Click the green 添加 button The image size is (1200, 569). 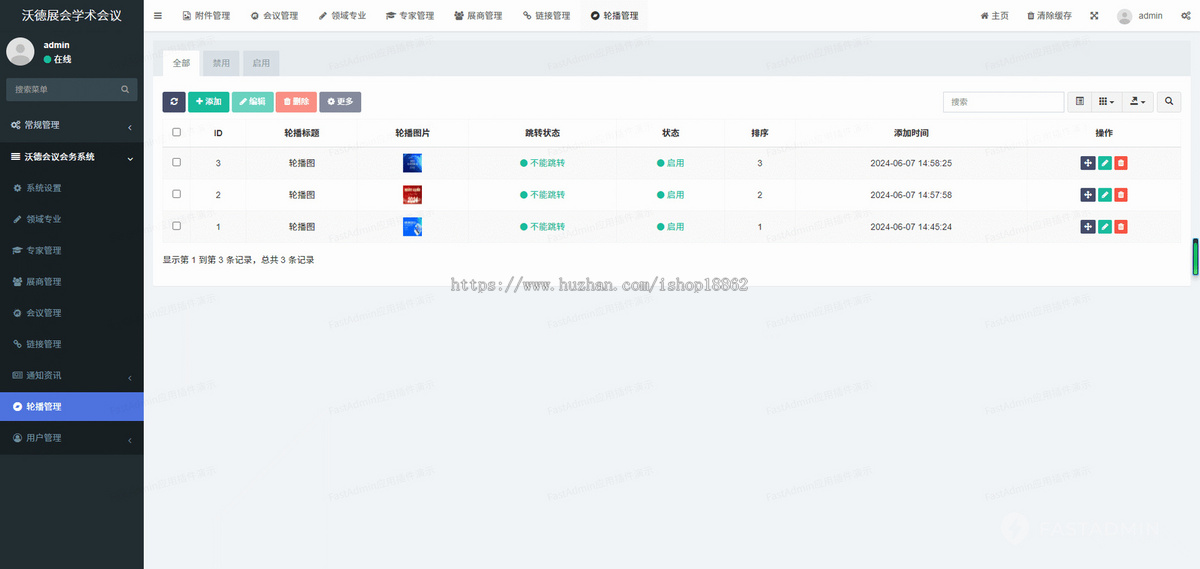(209, 102)
